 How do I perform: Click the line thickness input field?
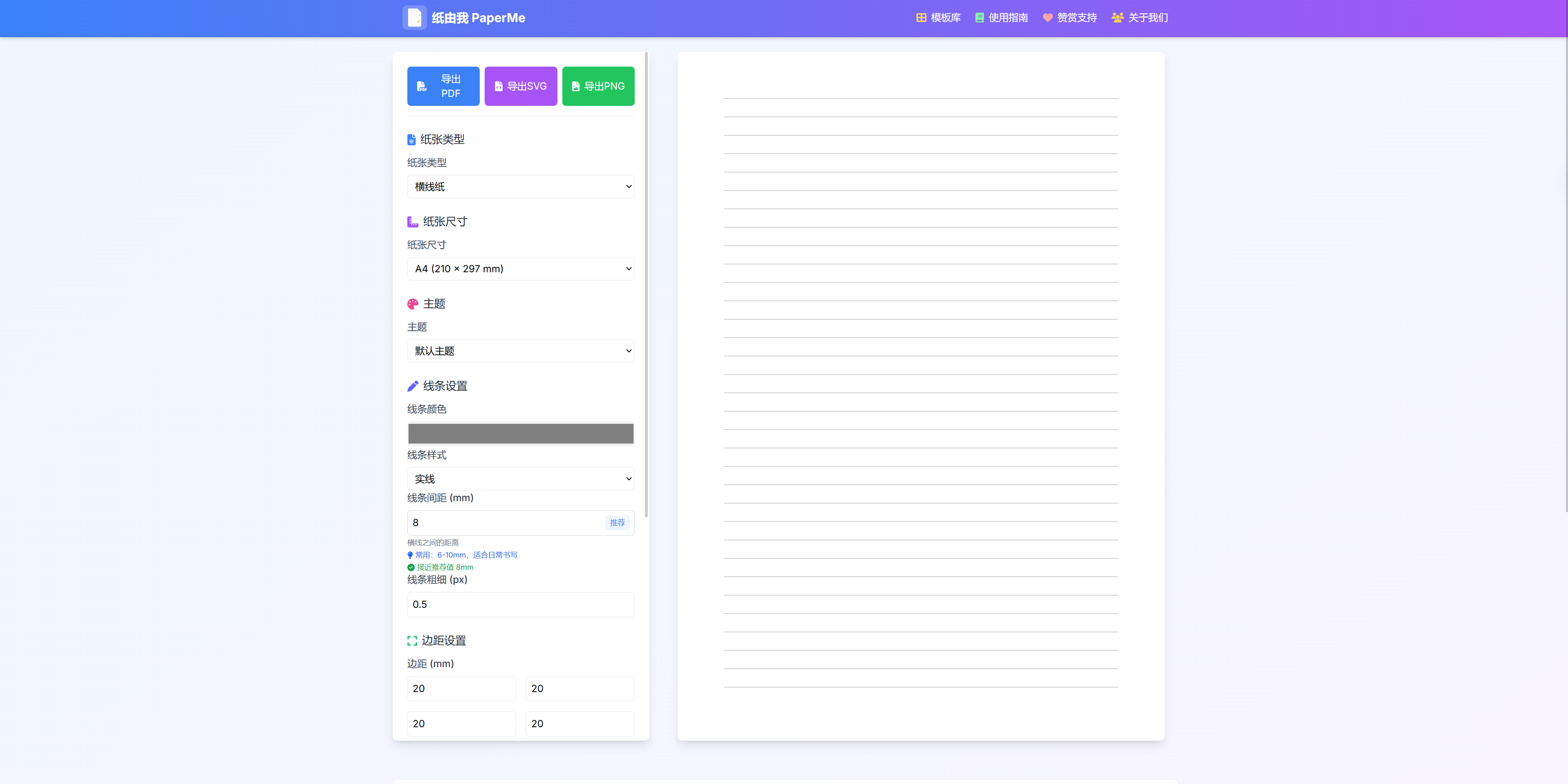(521, 605)
